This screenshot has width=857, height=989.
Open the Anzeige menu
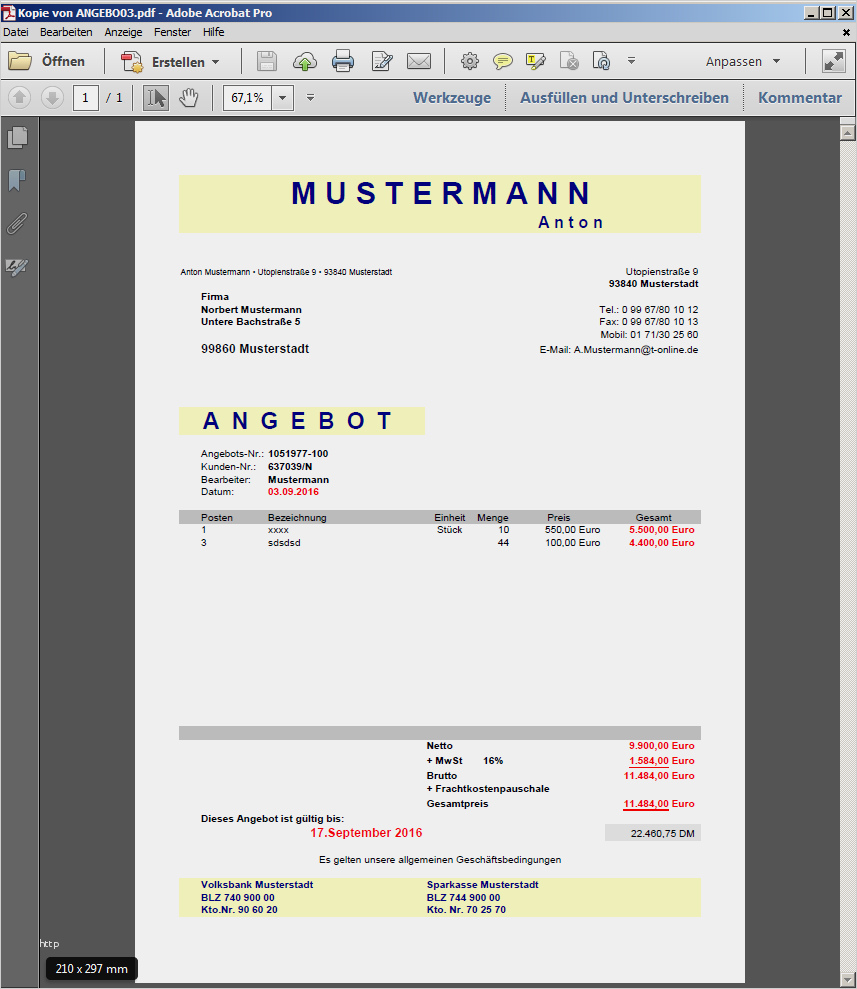tap(124, 32)
